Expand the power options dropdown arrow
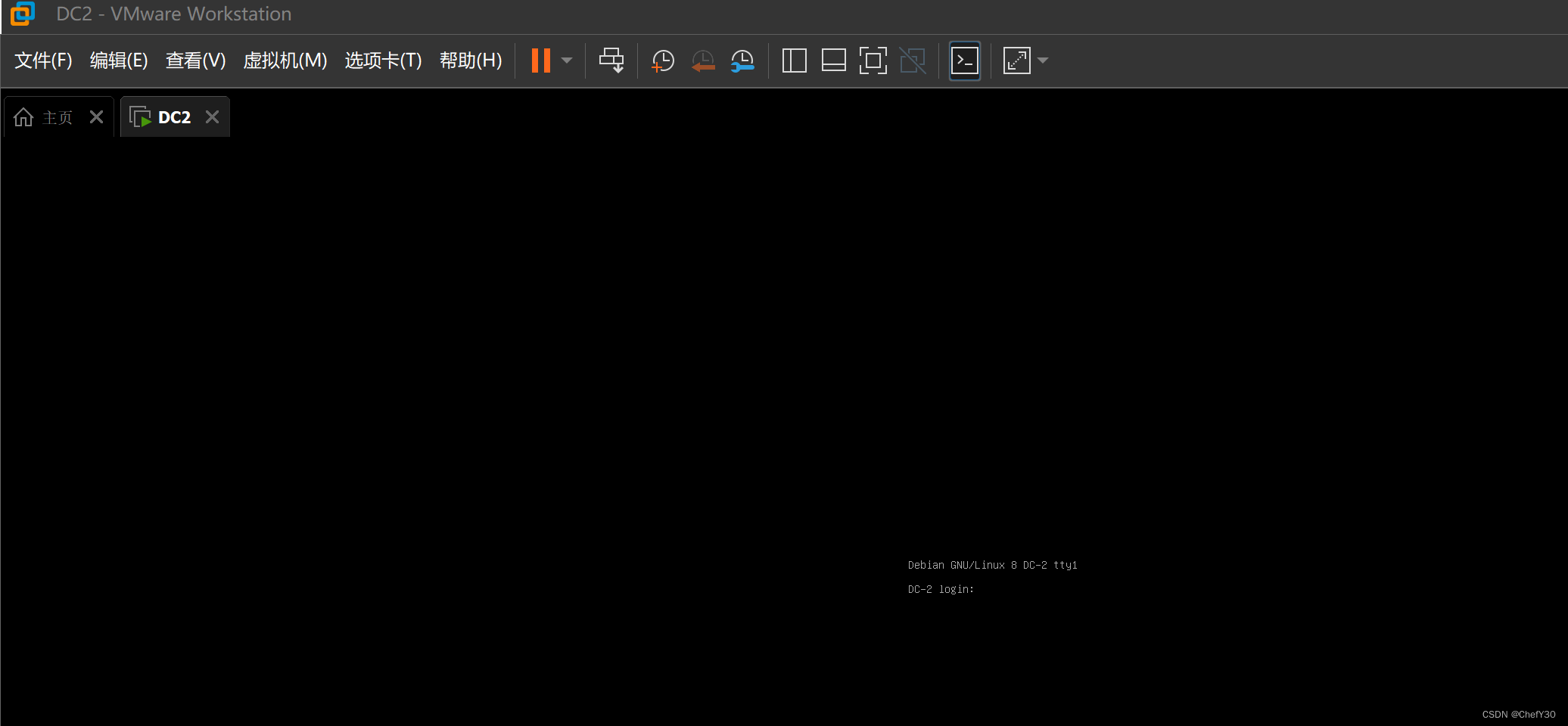The image size is (1568, 726). (567, 60)
